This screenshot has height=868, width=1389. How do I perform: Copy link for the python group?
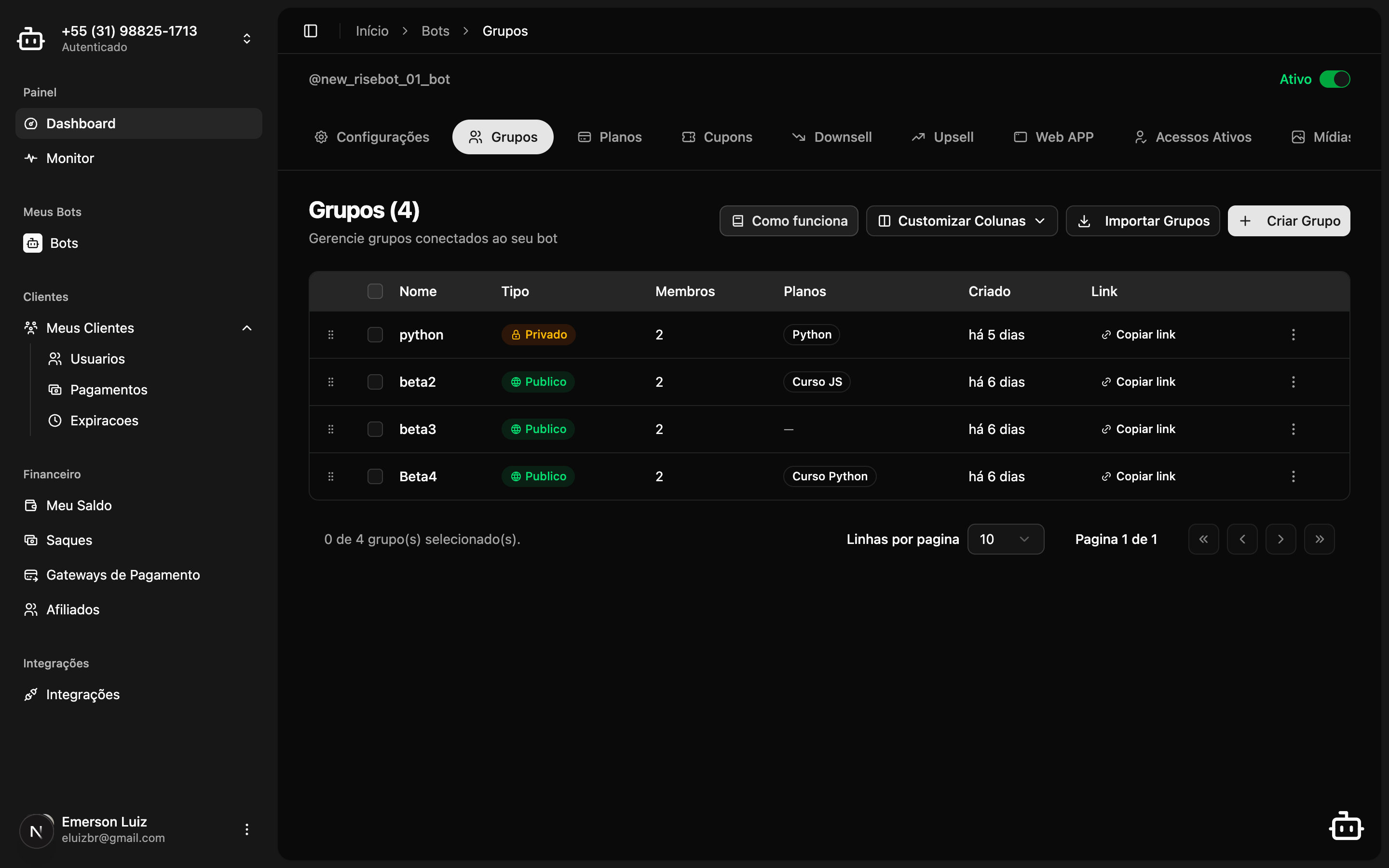[x=1138, y=335]
